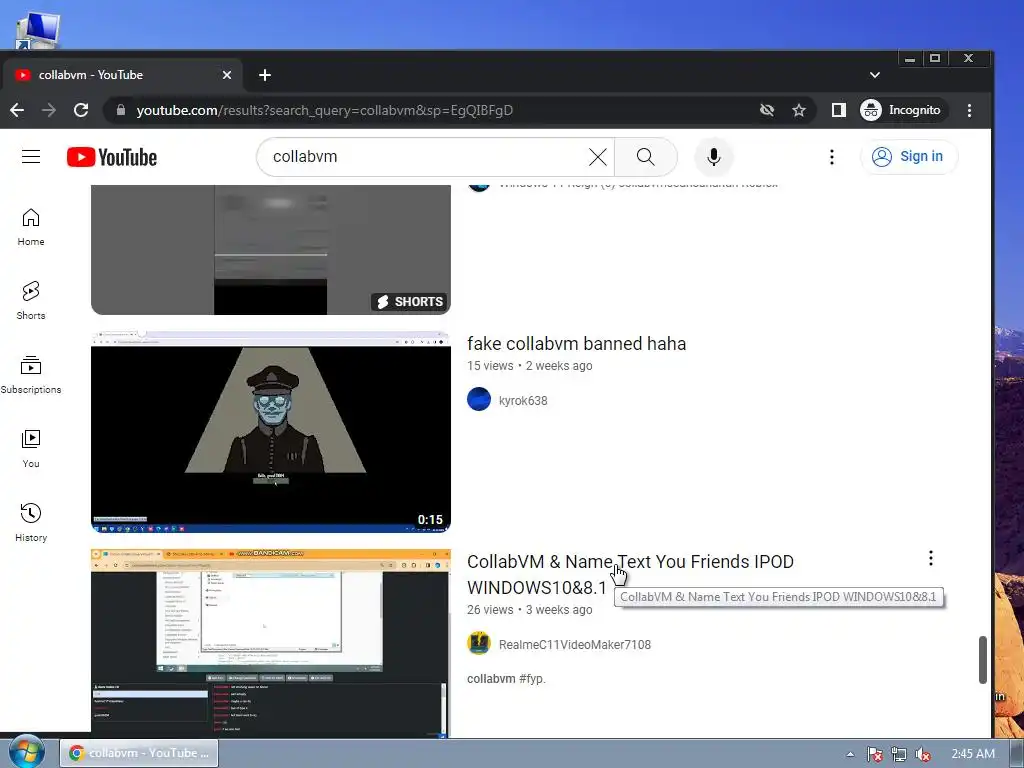Image resolution: width=1024 pixels, height=768 pixels.
Task: Click '26 views • 3 weeks ago' text
Action: (x=530, y=609)
